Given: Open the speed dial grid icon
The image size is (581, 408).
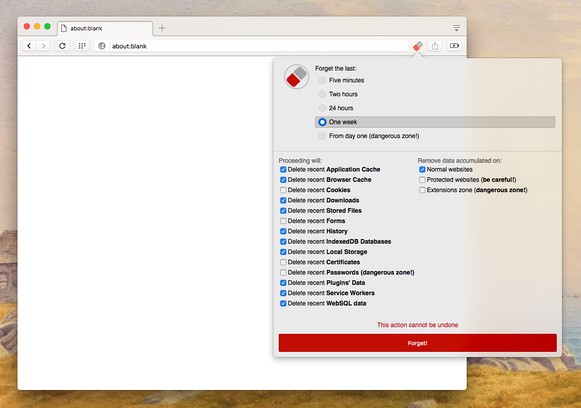Looking at the screenshot, I should pyautogui.click(x=82, y=46).
